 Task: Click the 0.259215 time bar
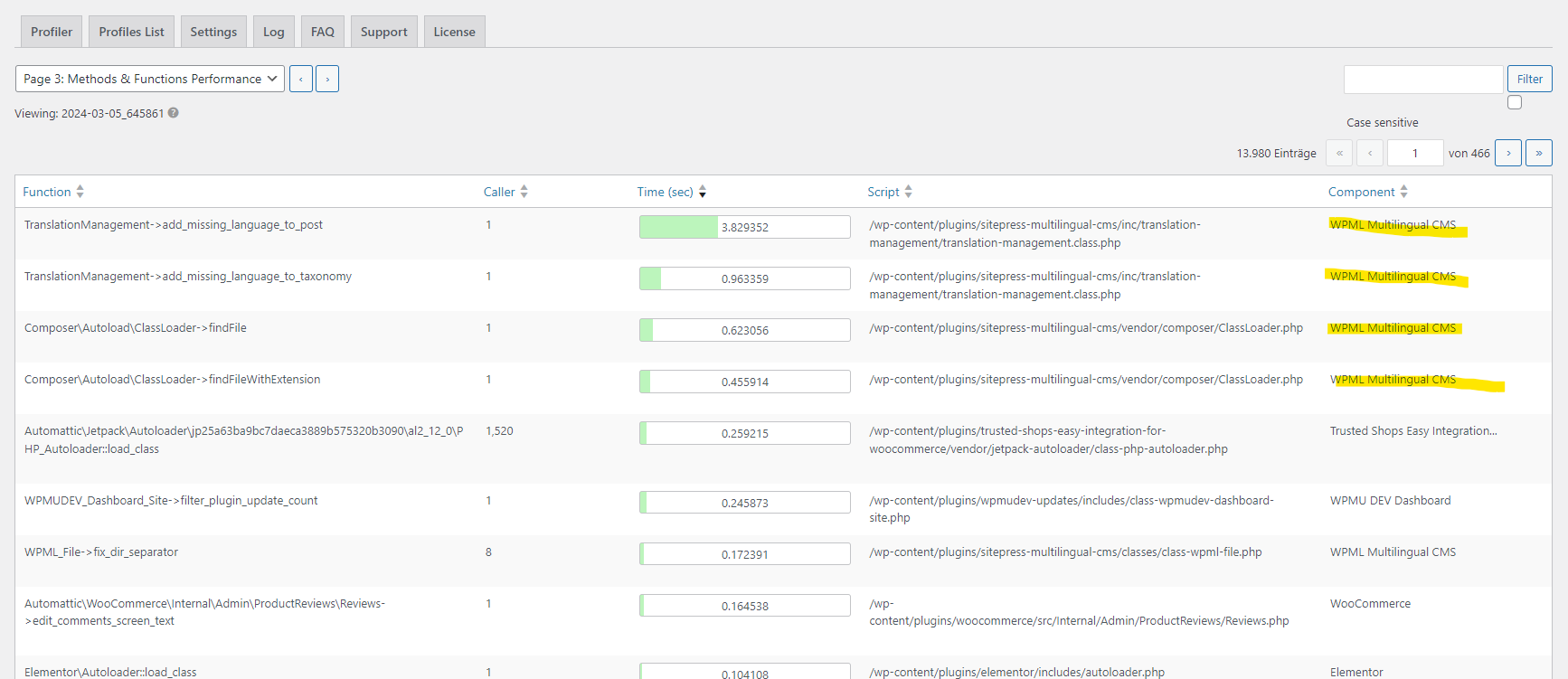point(745,433)
